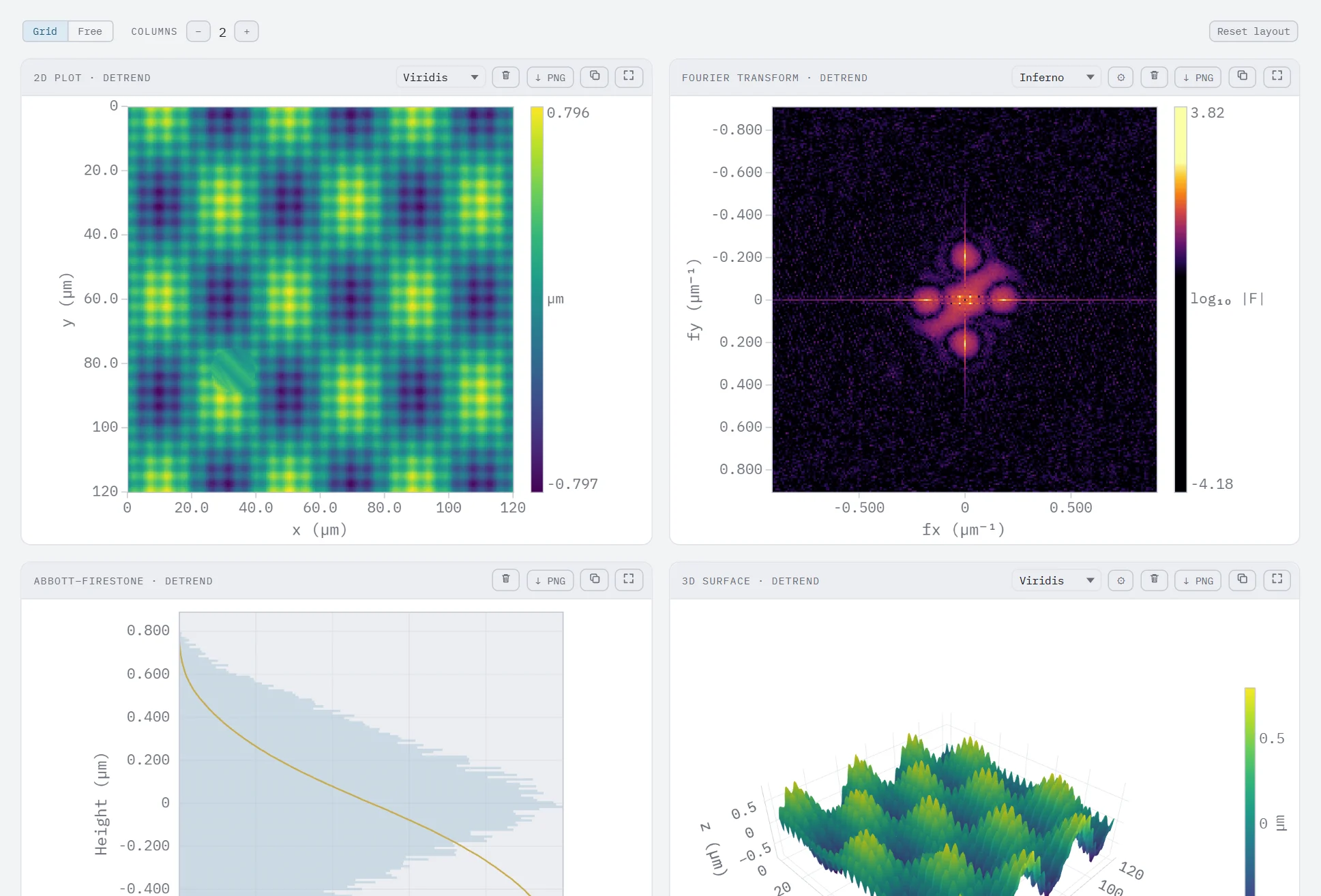The width and height of the screenshot is (1321, 896).
Task: Click the -4.18 Fourier colorbar minimum
Action: 1212,484
